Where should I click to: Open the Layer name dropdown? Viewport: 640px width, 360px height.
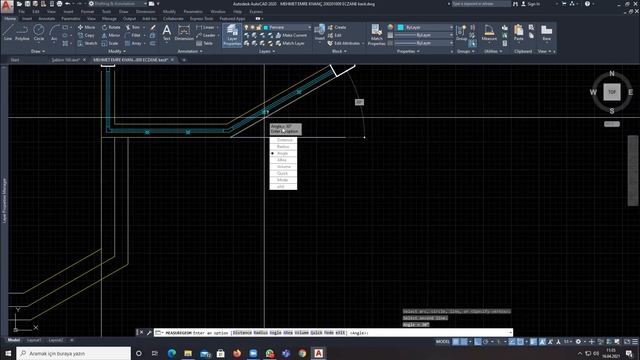tap(287, 27)
